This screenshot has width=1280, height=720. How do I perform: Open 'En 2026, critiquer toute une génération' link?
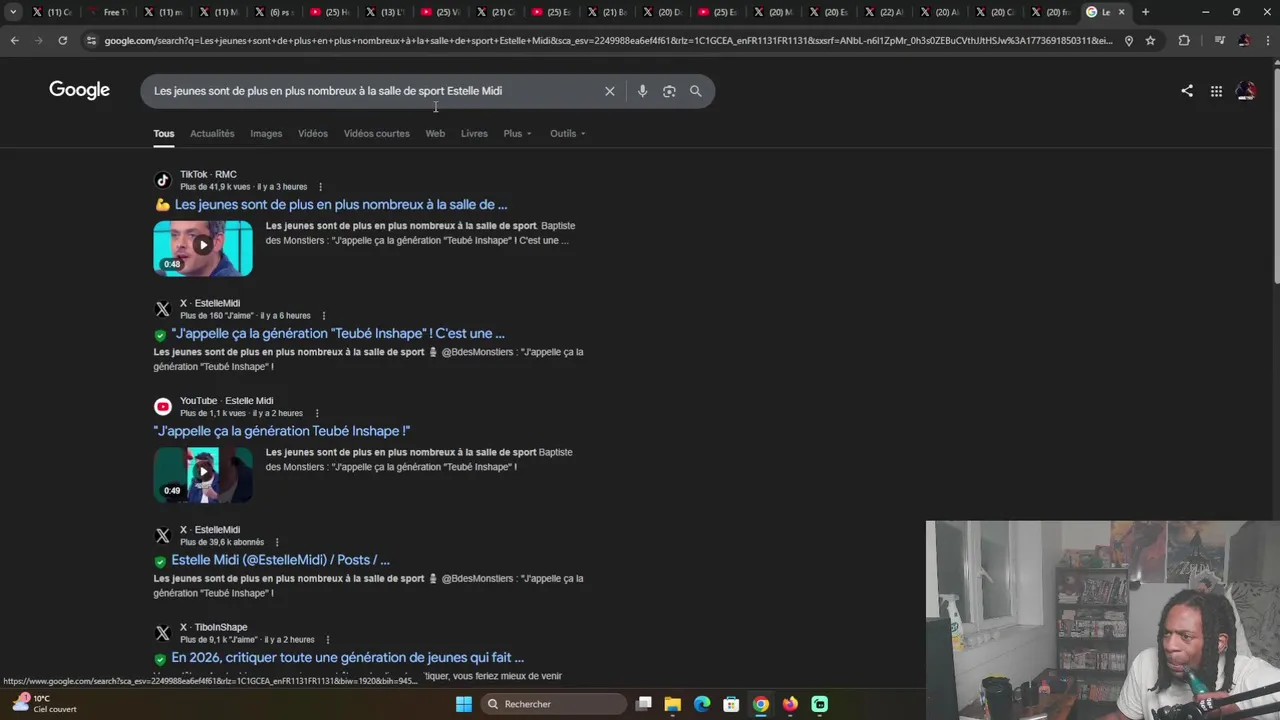[x=347, y=658]
